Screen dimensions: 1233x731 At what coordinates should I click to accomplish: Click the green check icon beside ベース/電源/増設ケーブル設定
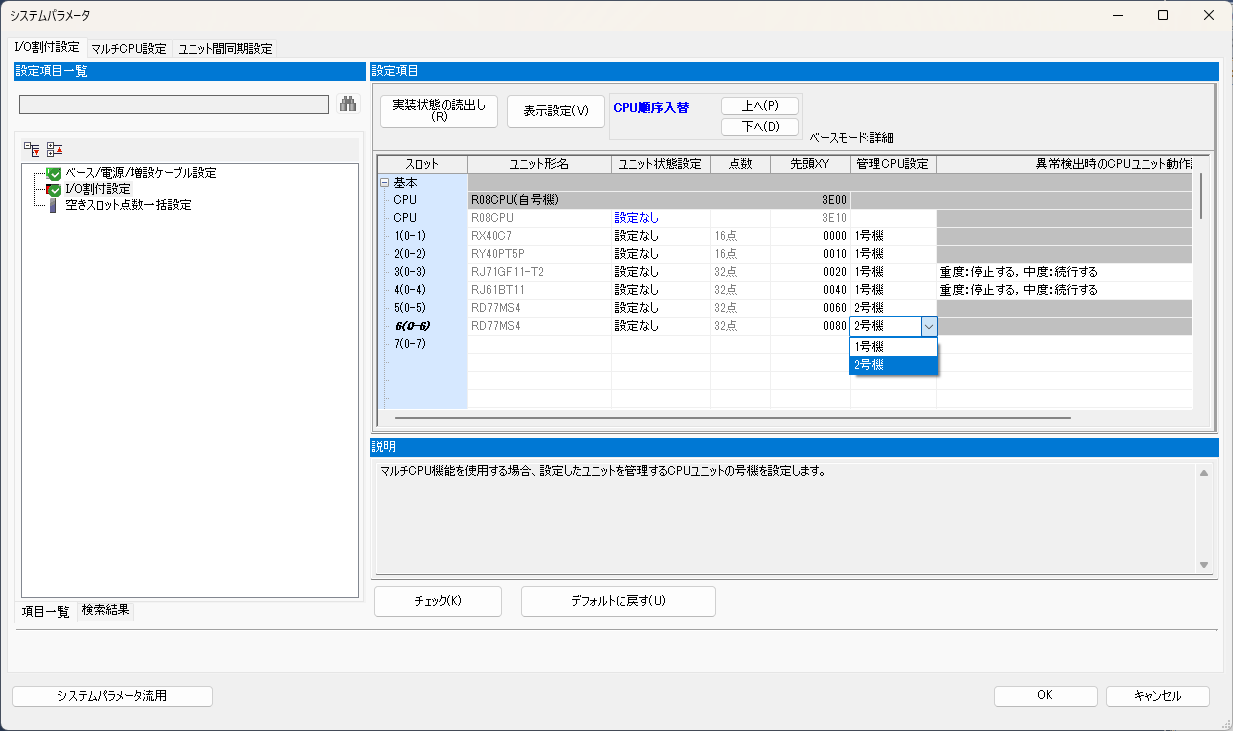pos(52,172)
